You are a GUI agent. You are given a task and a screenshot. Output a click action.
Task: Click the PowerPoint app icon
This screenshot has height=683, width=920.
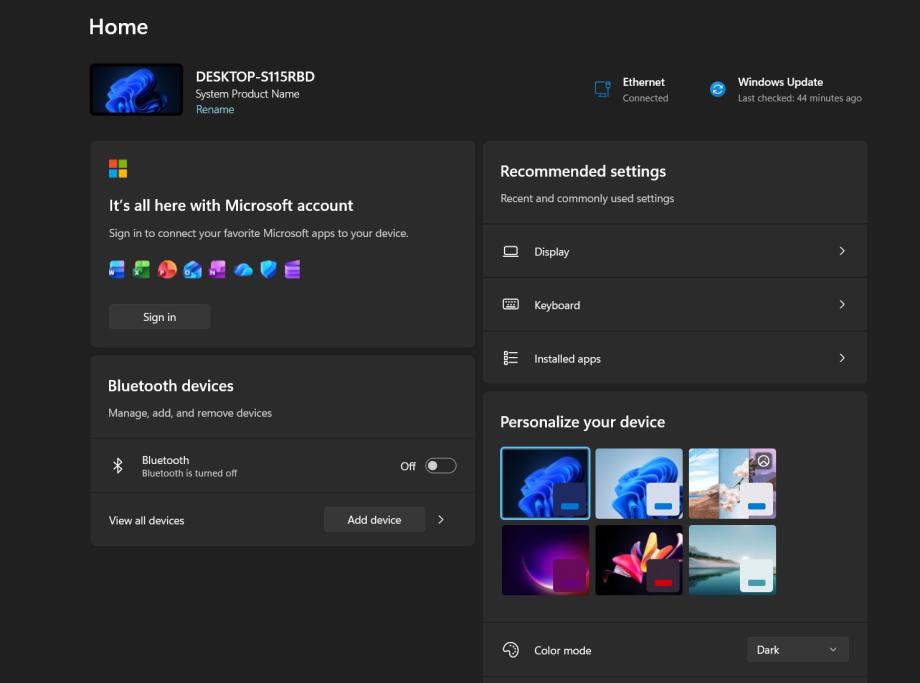(167, 269)
